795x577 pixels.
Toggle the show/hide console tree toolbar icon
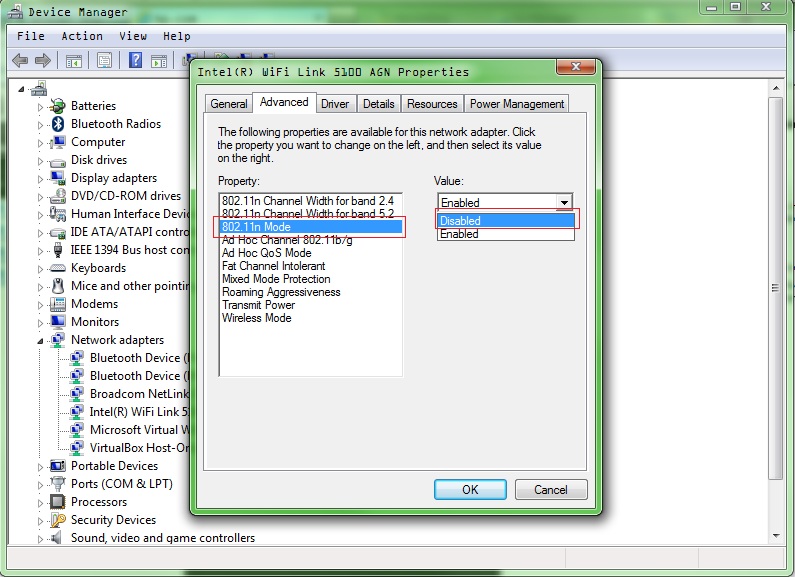(x=74, y=61)
